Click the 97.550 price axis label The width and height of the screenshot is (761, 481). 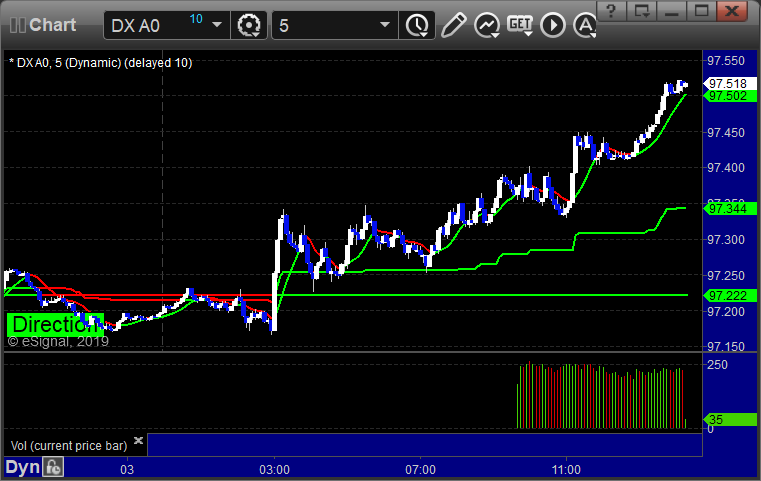(x=726, y=61)
